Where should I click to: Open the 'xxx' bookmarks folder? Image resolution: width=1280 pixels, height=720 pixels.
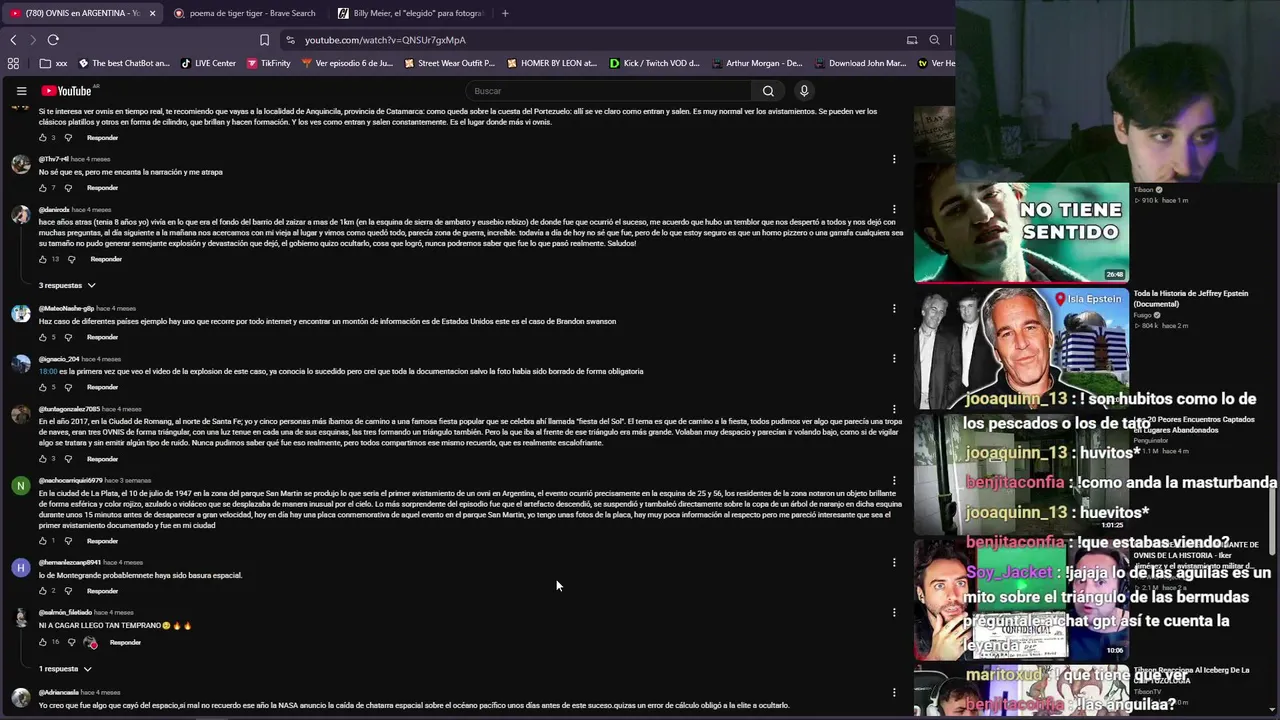(53, 63)
